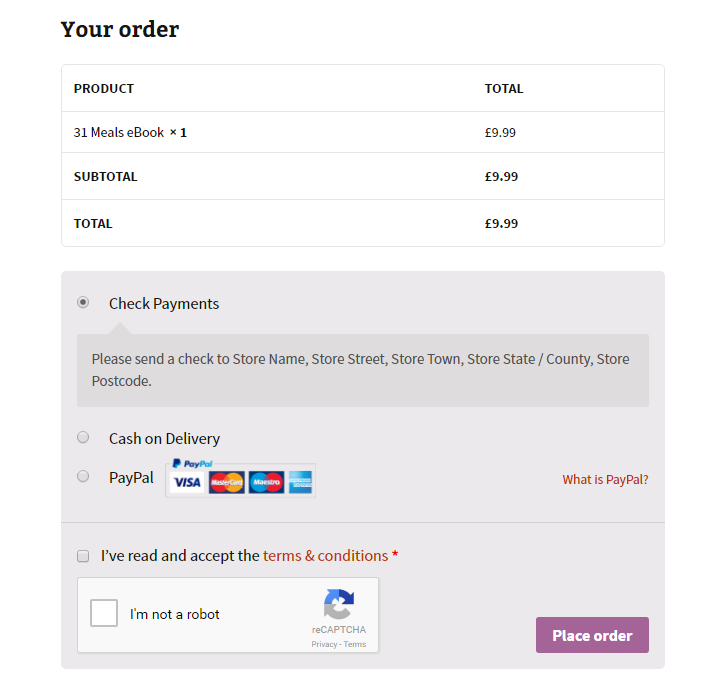Open the reCAPTCHA Terms link

(355, 644)
